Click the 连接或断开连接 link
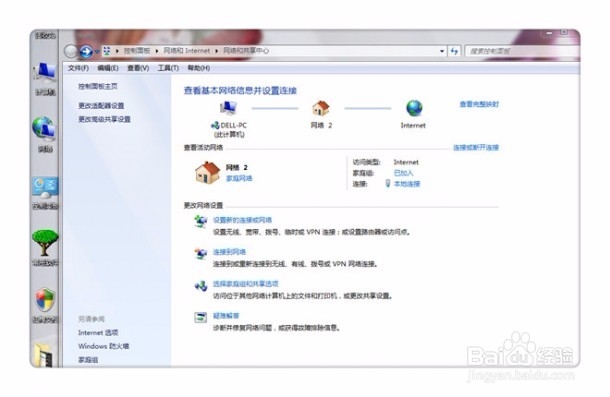Viewport: 610px width, 397px height. tap(476, 148)
